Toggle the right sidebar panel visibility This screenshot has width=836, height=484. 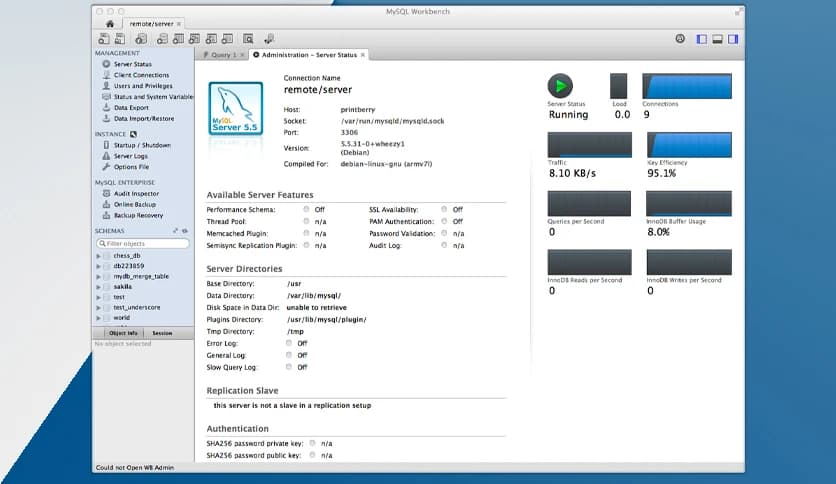[733, 39]
